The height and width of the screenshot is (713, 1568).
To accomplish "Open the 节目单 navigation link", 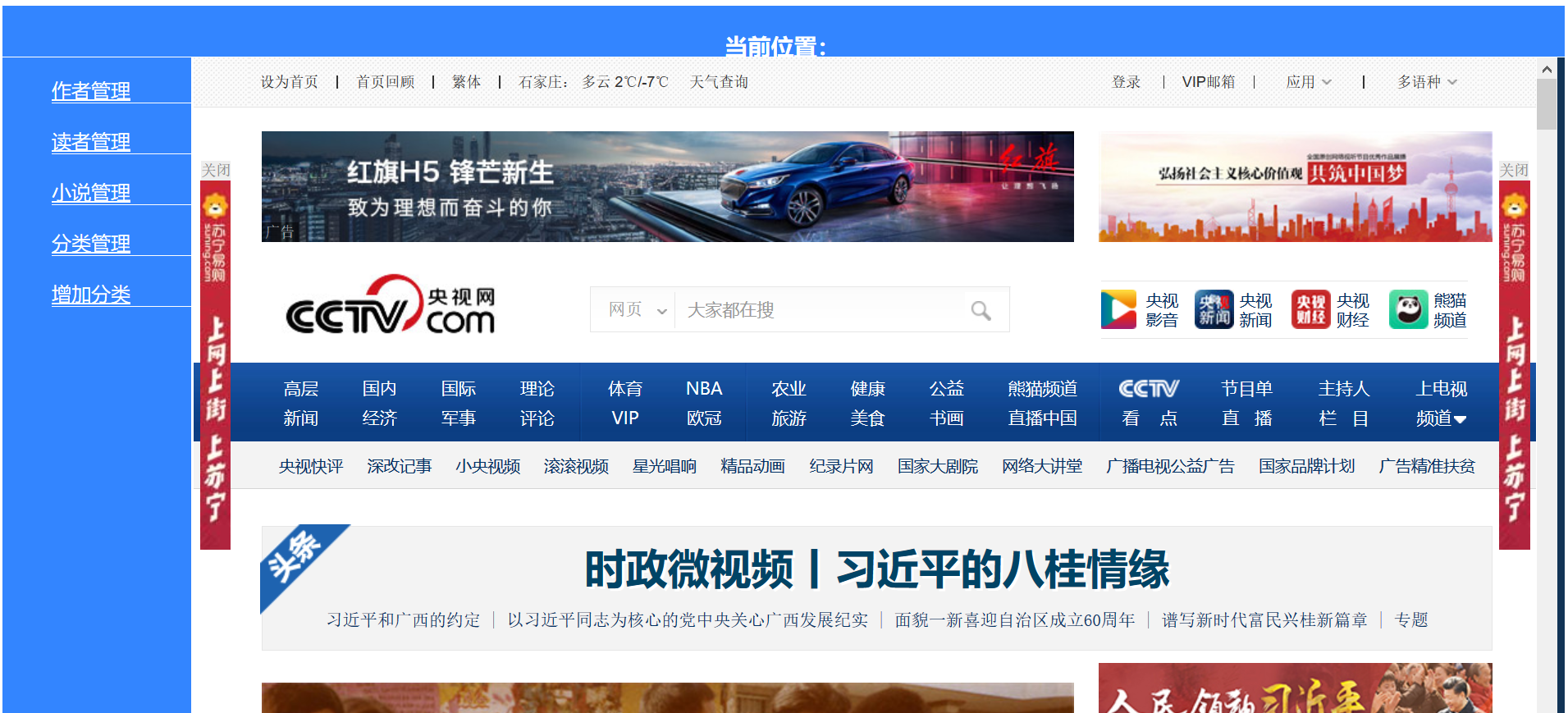I will tap(1246, 389).
